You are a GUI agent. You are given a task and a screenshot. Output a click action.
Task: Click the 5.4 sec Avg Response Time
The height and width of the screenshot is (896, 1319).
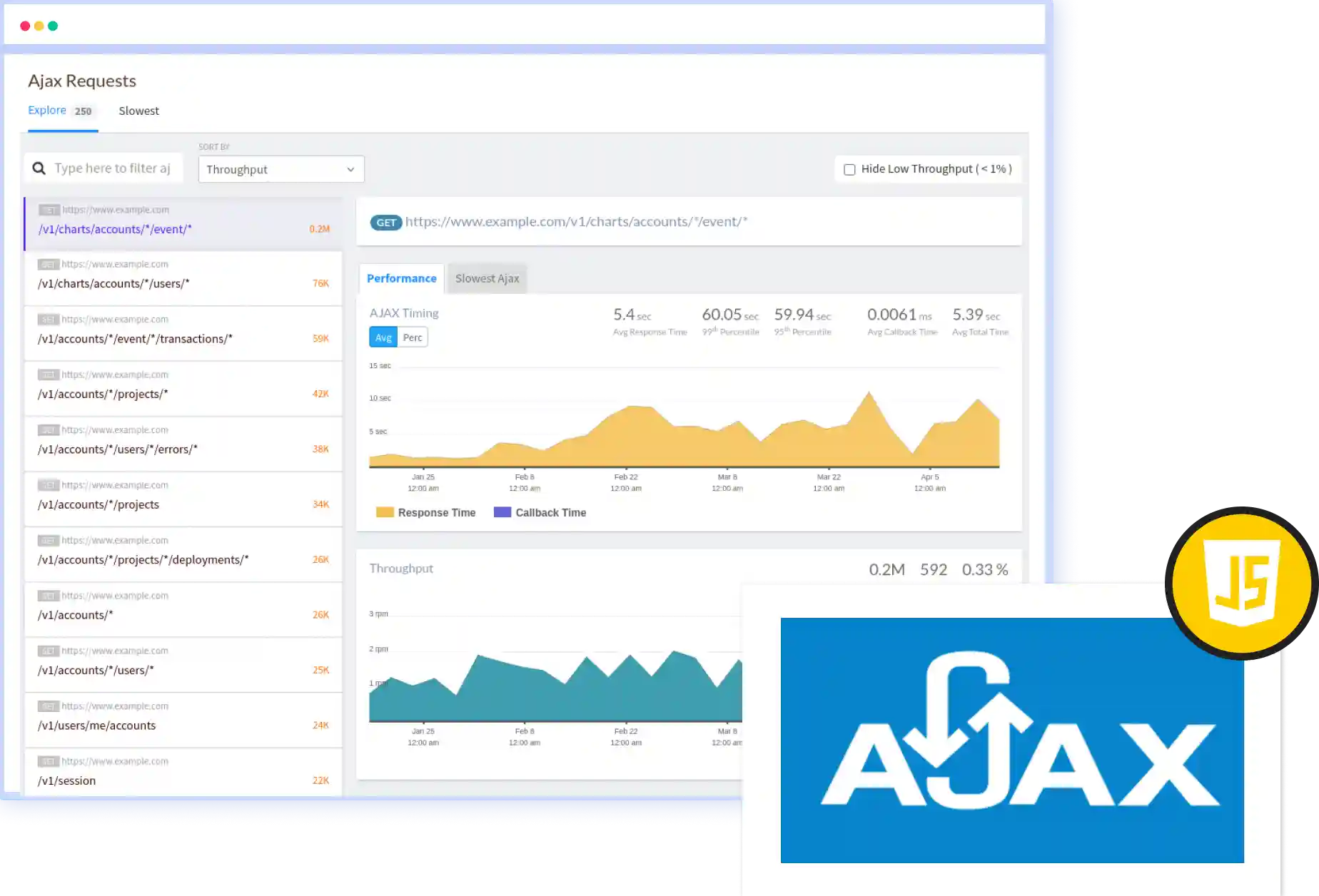pyautogui.click(x=632, y=315)
